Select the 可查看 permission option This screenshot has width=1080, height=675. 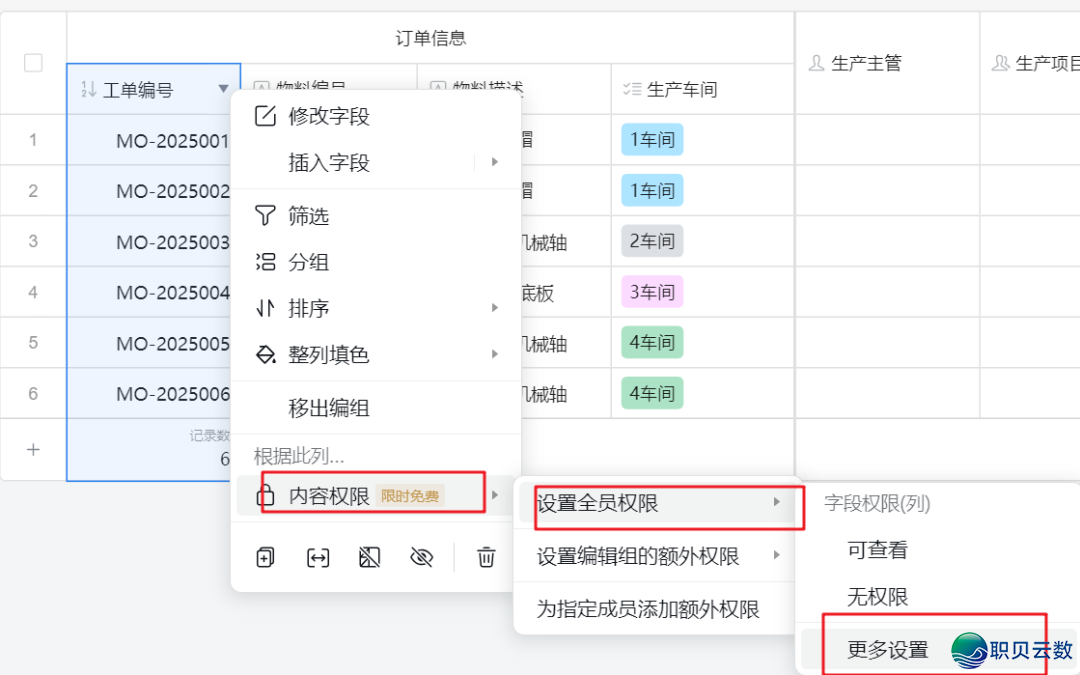[x=877, y=550]
